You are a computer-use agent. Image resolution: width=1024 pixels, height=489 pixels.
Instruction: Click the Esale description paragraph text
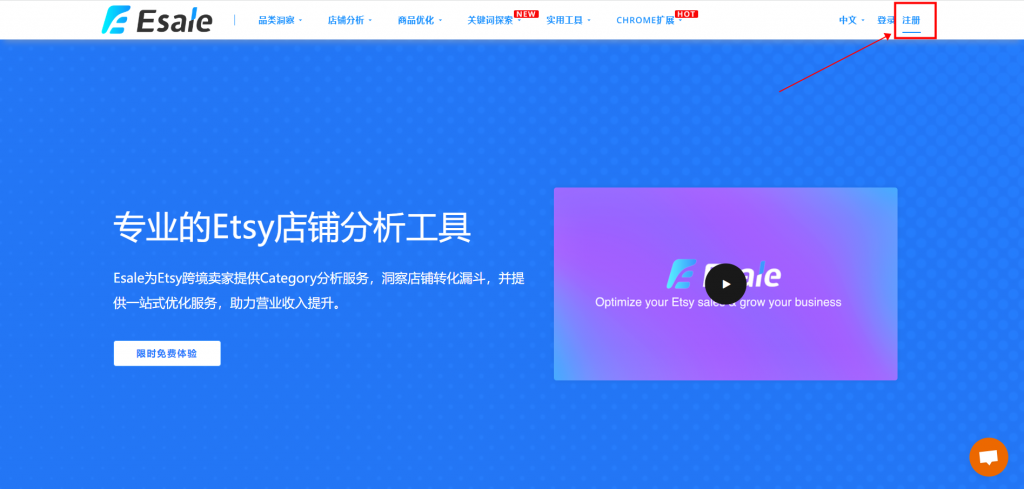pos(319,291)
